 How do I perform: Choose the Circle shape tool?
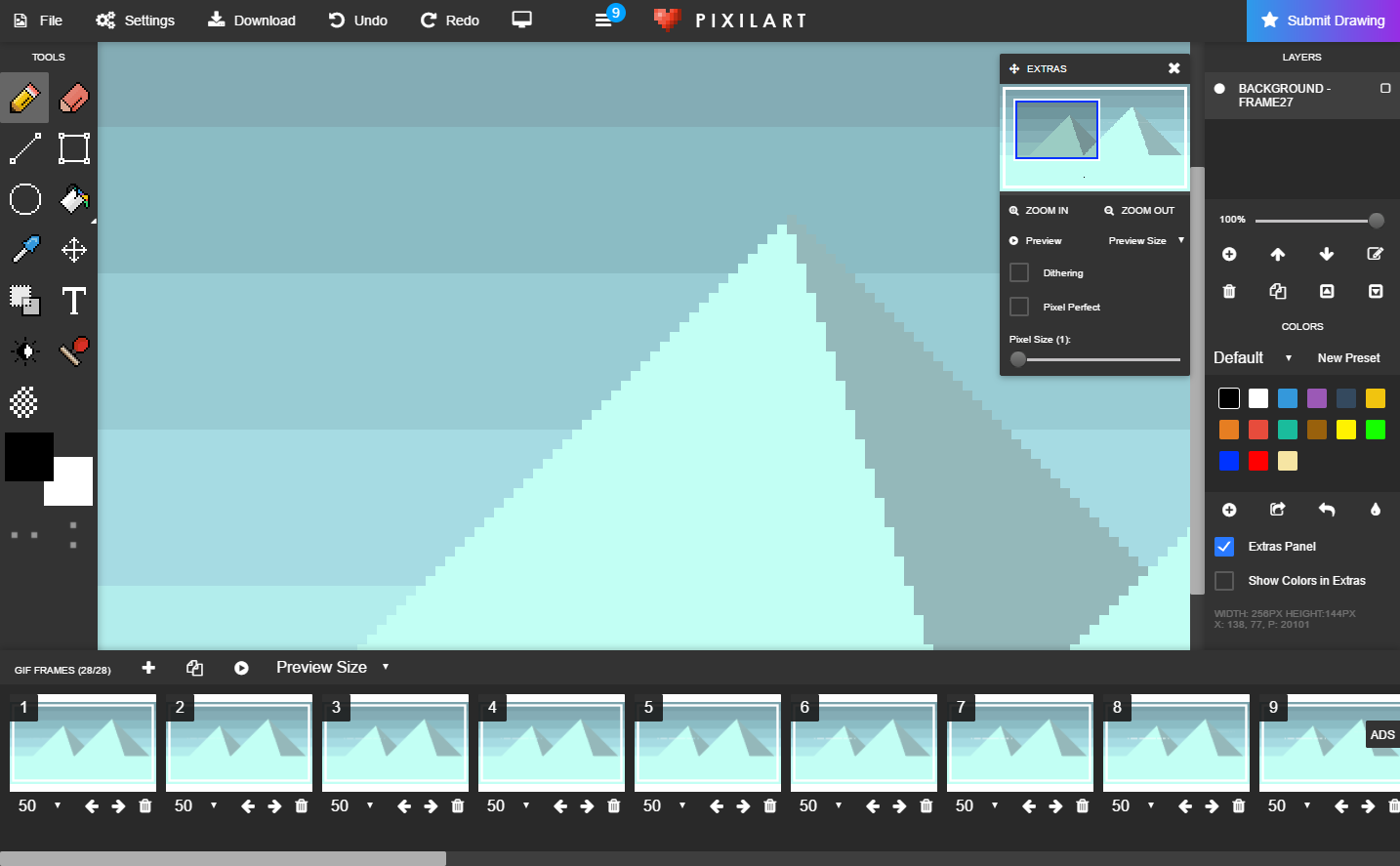pyautogui.click(x=25, y=199)
